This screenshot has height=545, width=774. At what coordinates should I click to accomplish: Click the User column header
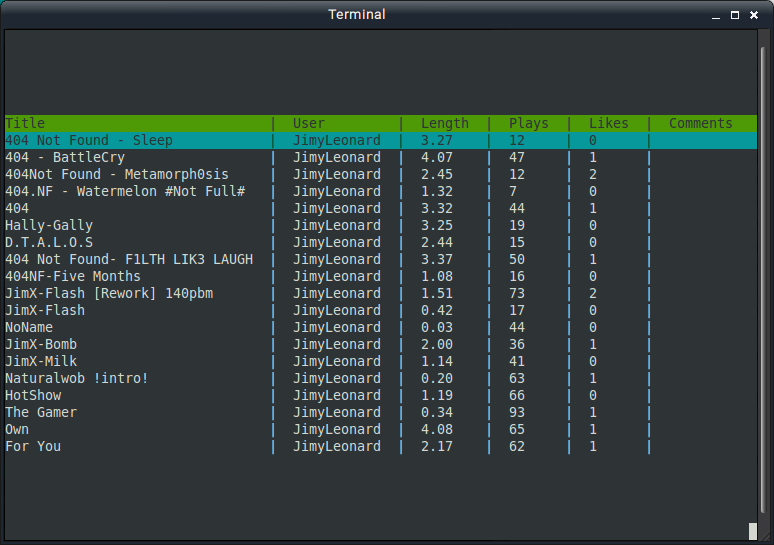[309, 123]
